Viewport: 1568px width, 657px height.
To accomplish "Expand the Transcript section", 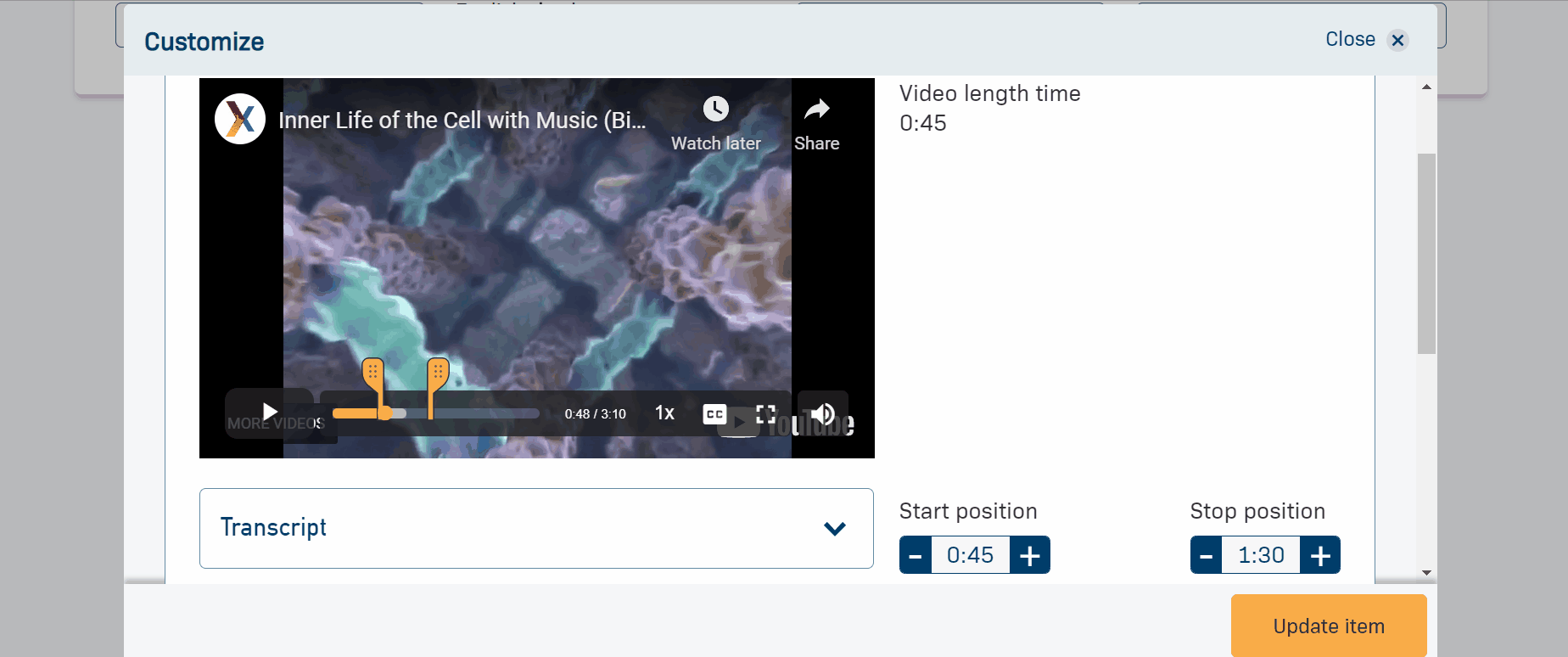I will [536, 528].
